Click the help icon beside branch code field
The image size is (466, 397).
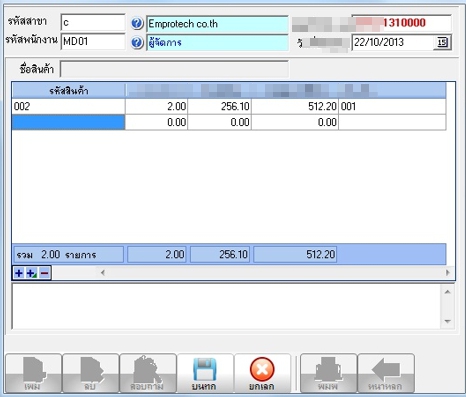(137, 23)
